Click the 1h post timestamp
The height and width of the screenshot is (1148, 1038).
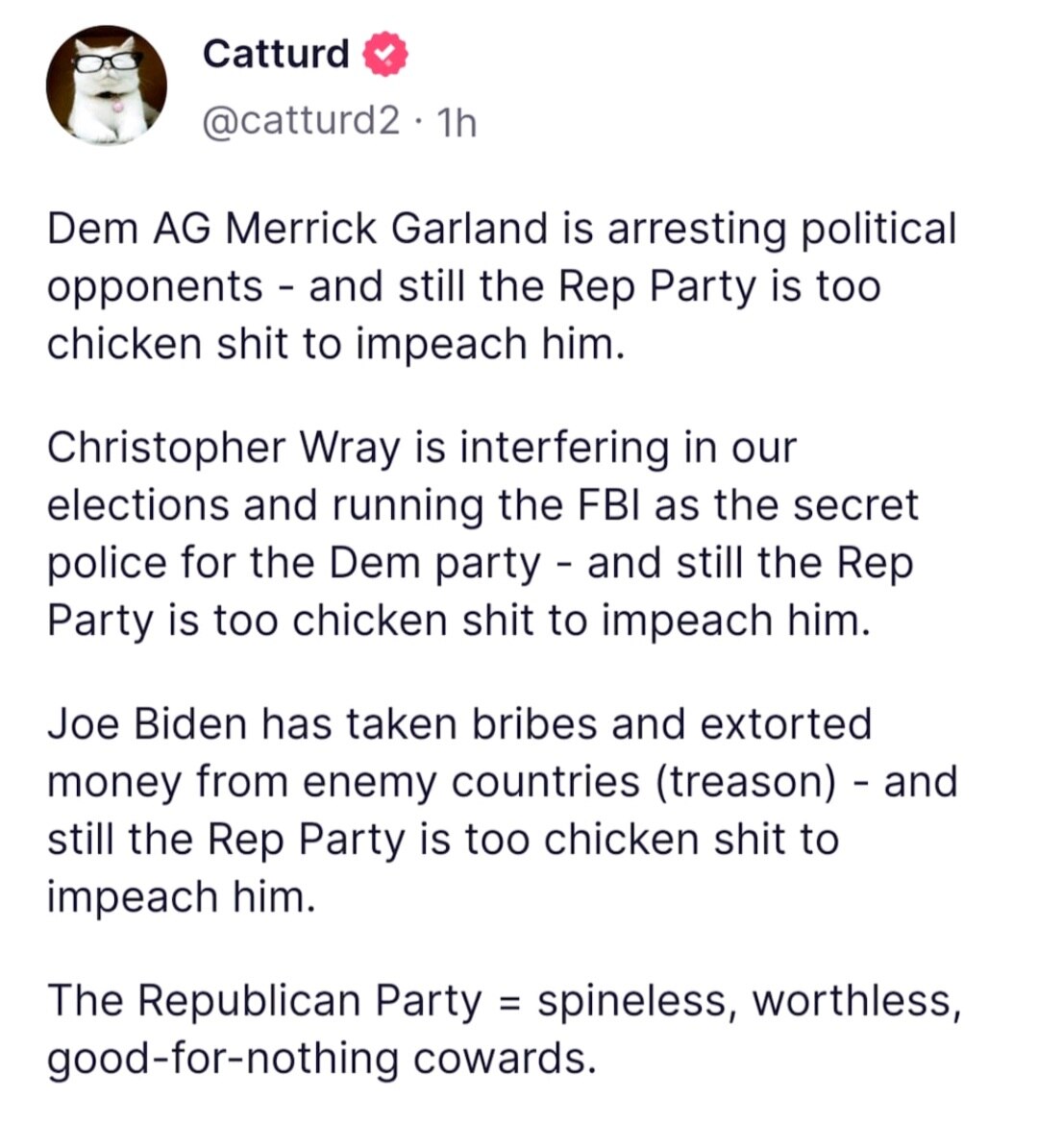(x=457, y=122)
